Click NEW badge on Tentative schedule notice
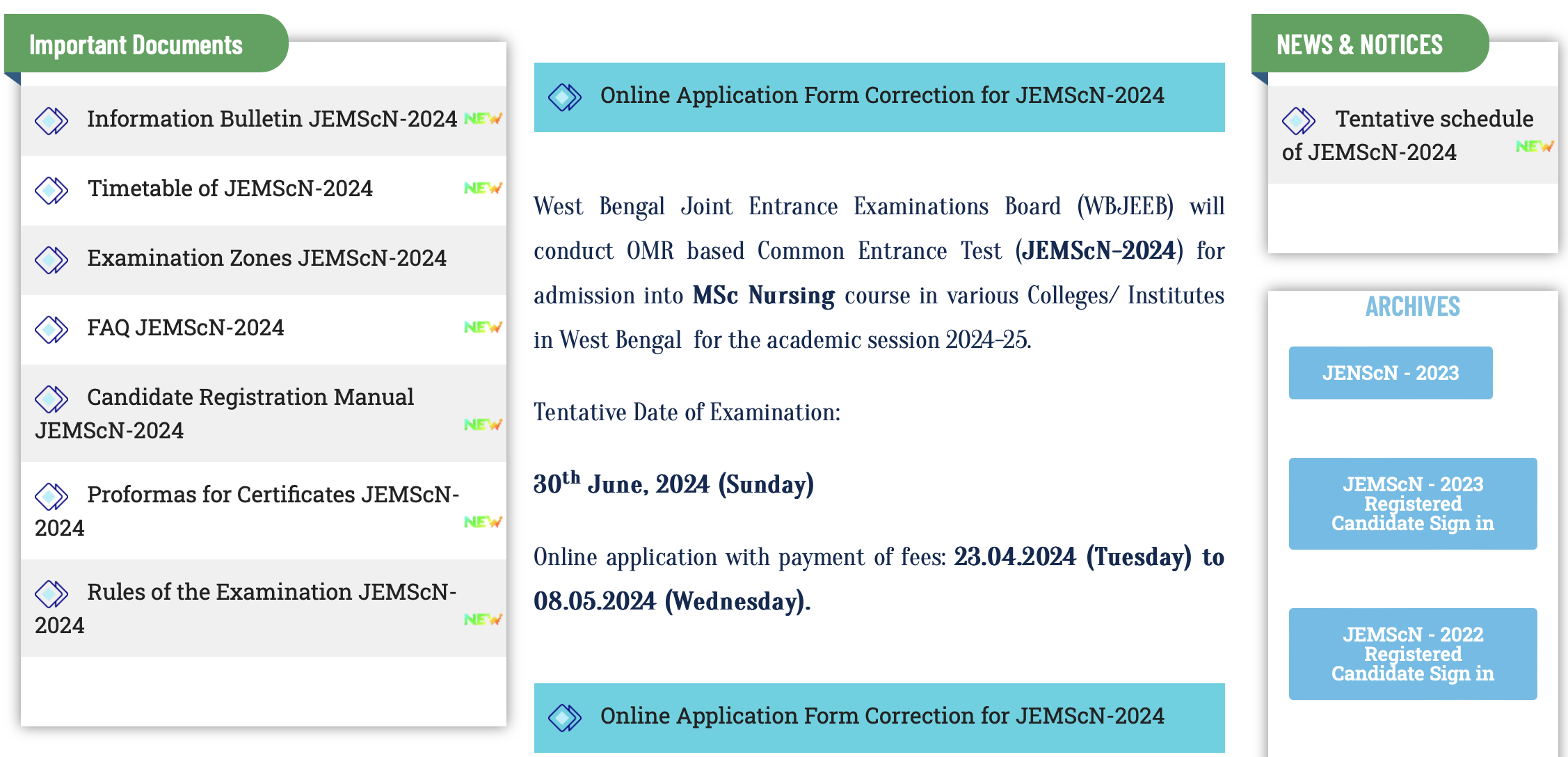Viewport: 1568px width, 757px height. coord(1535,146)
